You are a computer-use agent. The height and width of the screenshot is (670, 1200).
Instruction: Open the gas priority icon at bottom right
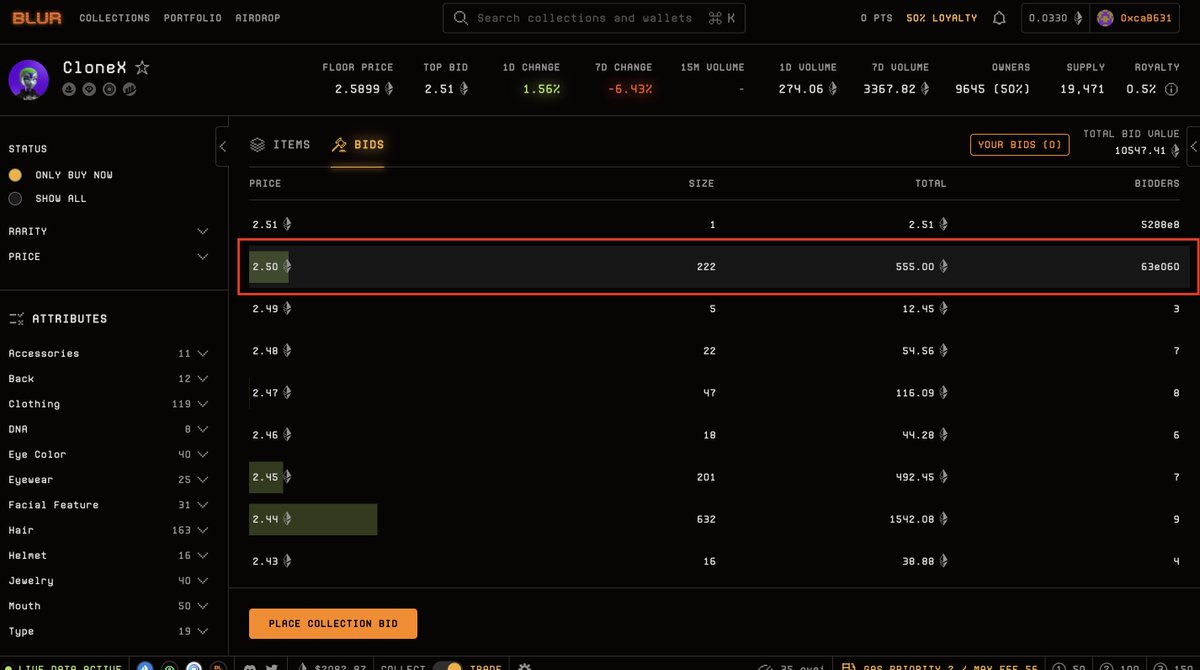point(849,665)
